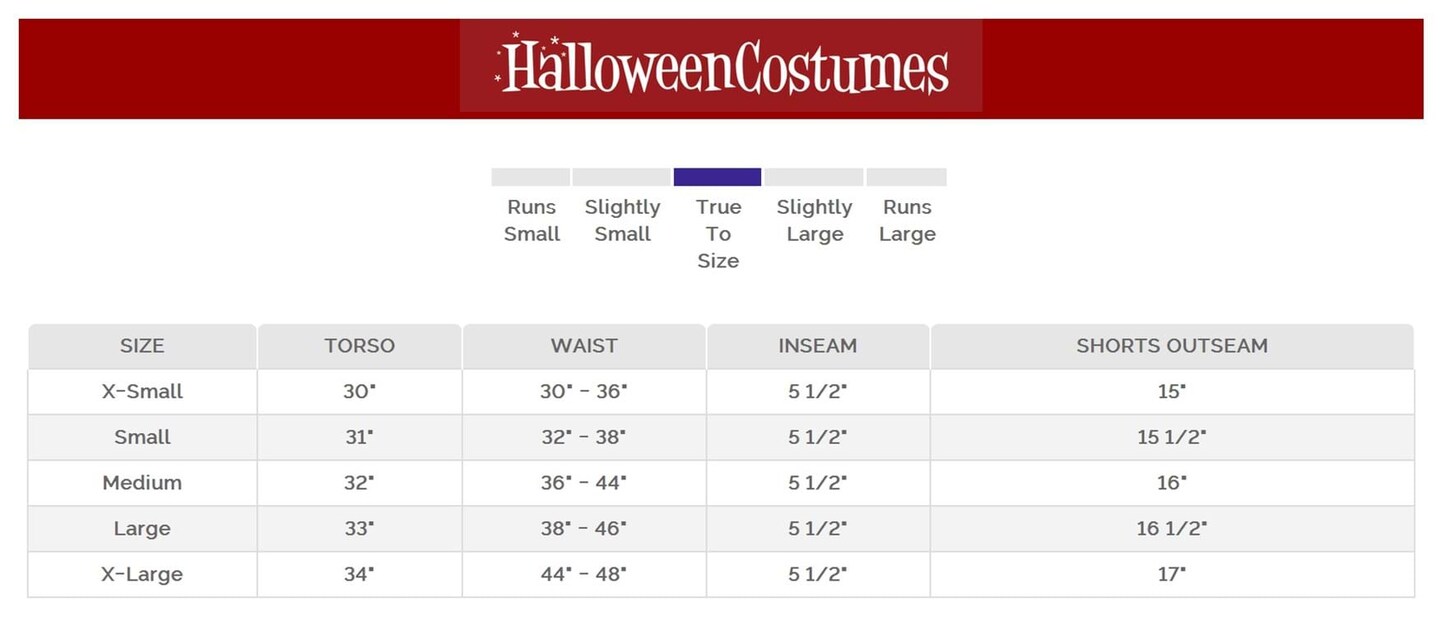Viewport: 1440px width, 625px height.
Task: Click the WAIST column header
Action: (x=584, y=346)
